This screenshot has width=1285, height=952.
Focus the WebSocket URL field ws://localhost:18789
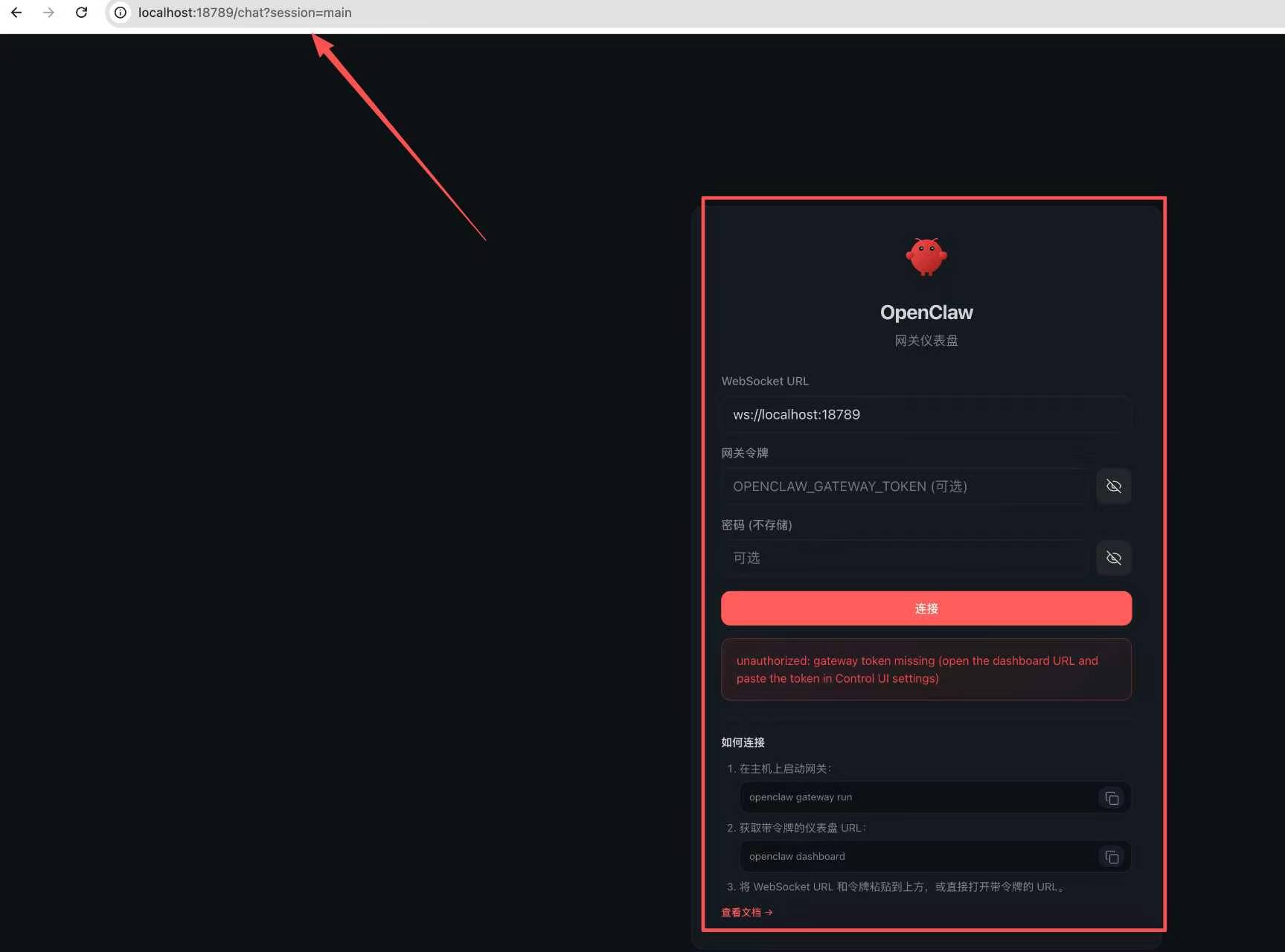pos(926,414)
